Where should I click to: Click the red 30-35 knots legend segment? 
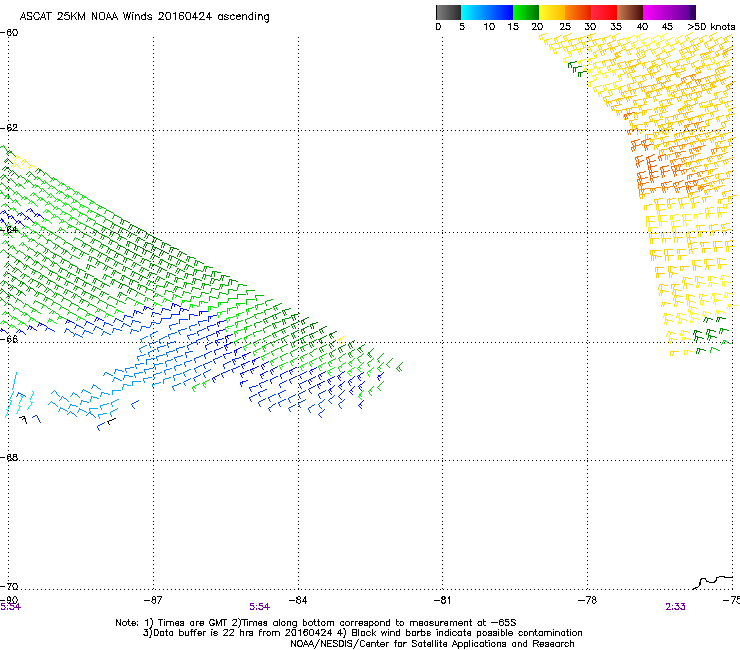pyautogui.click(x=604, y=12)
